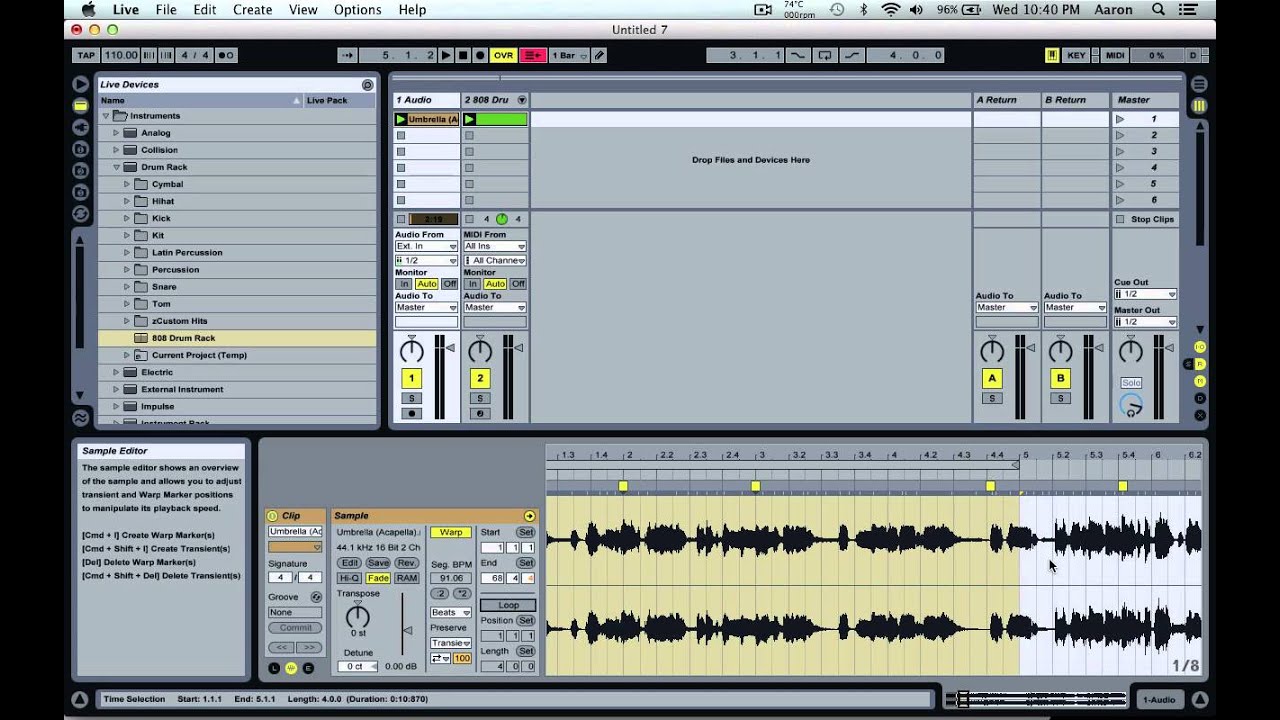Viewport: 1280px width, 720px height.
Task: Arm track 1 for recording
Action: click(411, 413)
